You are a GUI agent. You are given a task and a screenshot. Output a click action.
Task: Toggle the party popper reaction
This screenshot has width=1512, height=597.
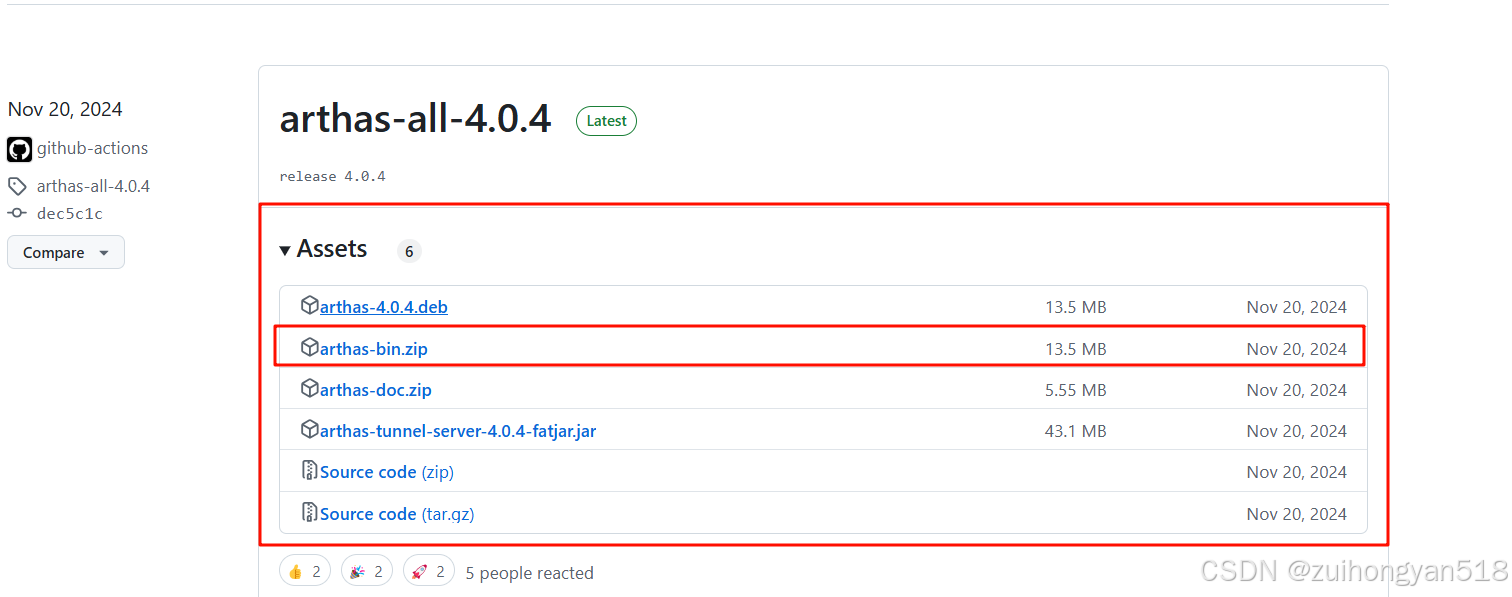[367, 571]
